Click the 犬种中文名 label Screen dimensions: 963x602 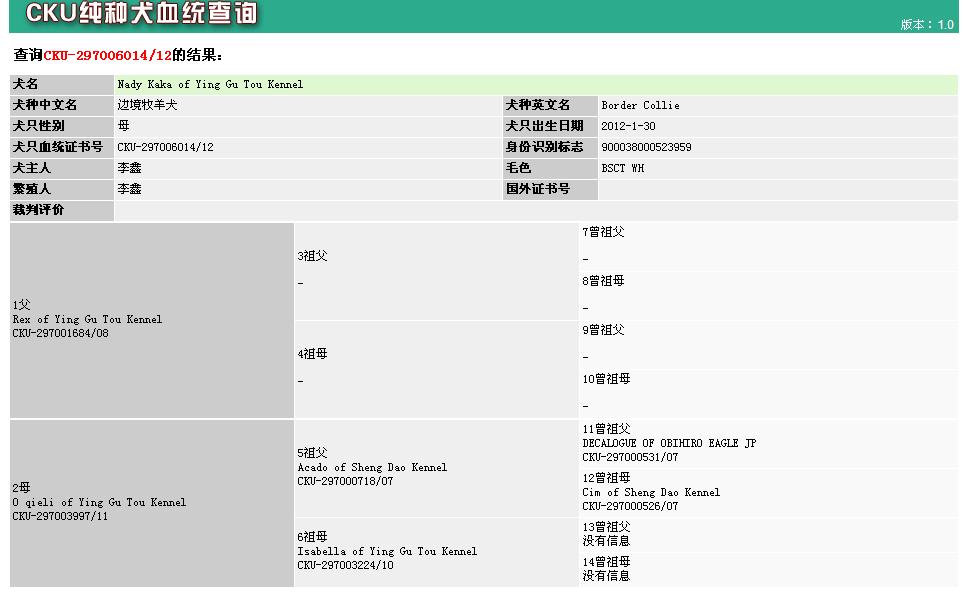pyautogui.click(x=45, y=105)
